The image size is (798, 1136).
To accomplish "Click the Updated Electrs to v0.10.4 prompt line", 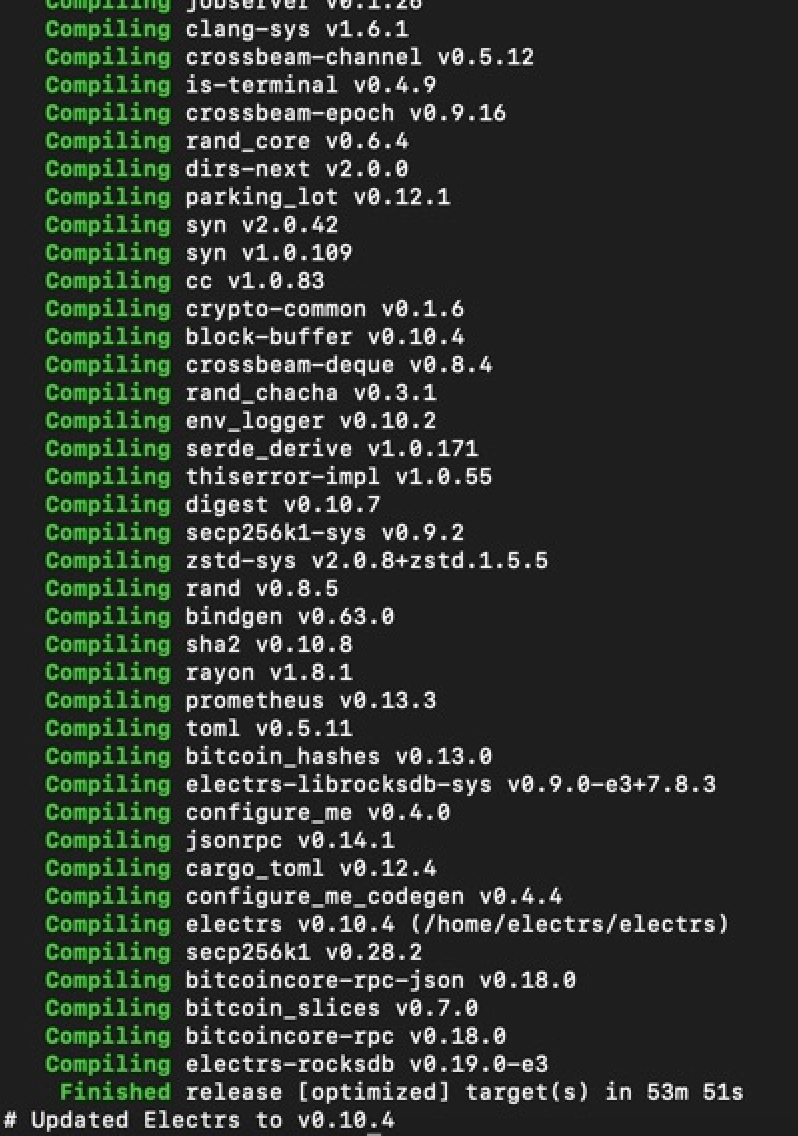I will pos(199,1120).
